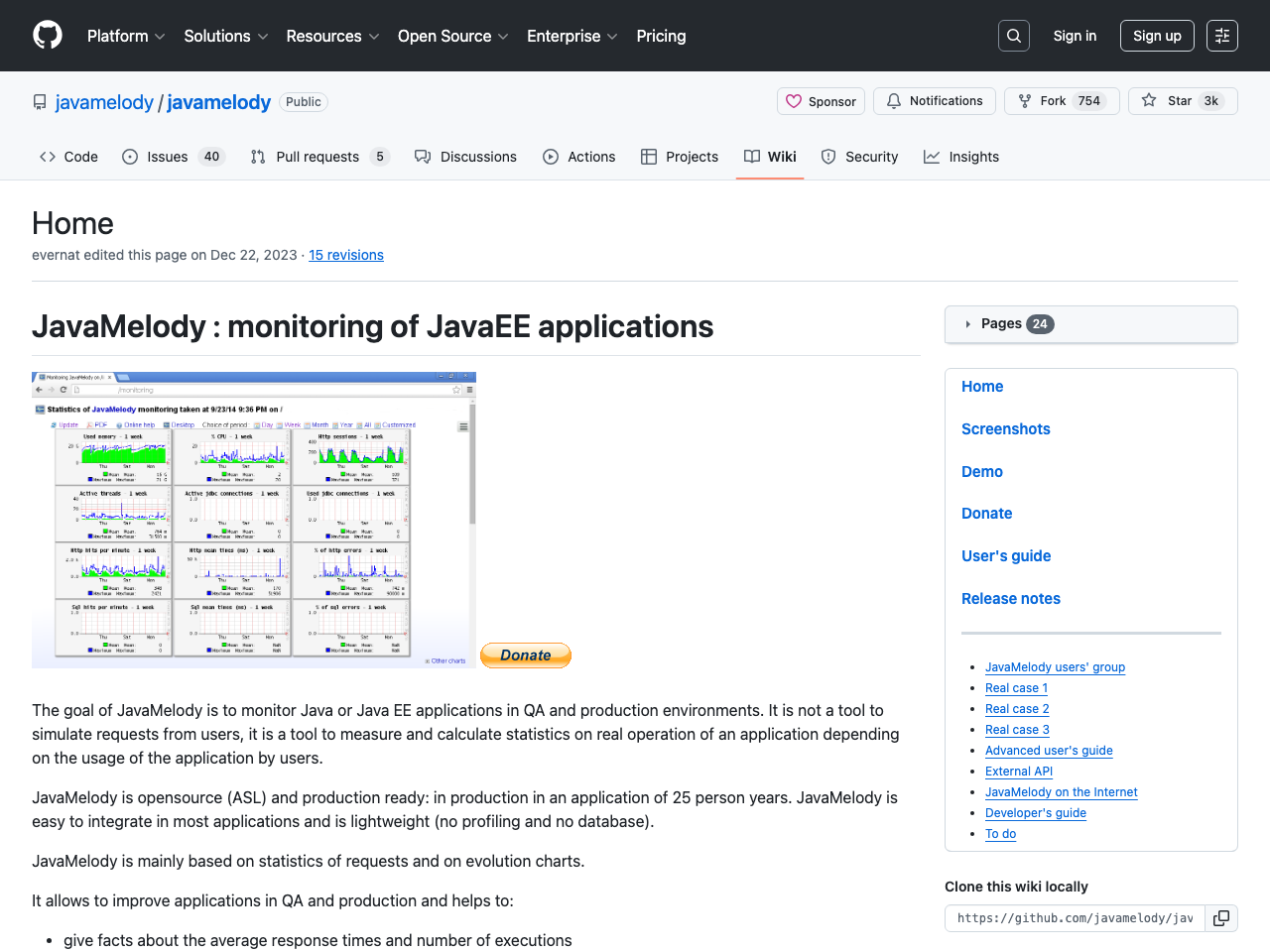
Task: Click the monitoring statistics screenshot
Action: click(253, 519)
